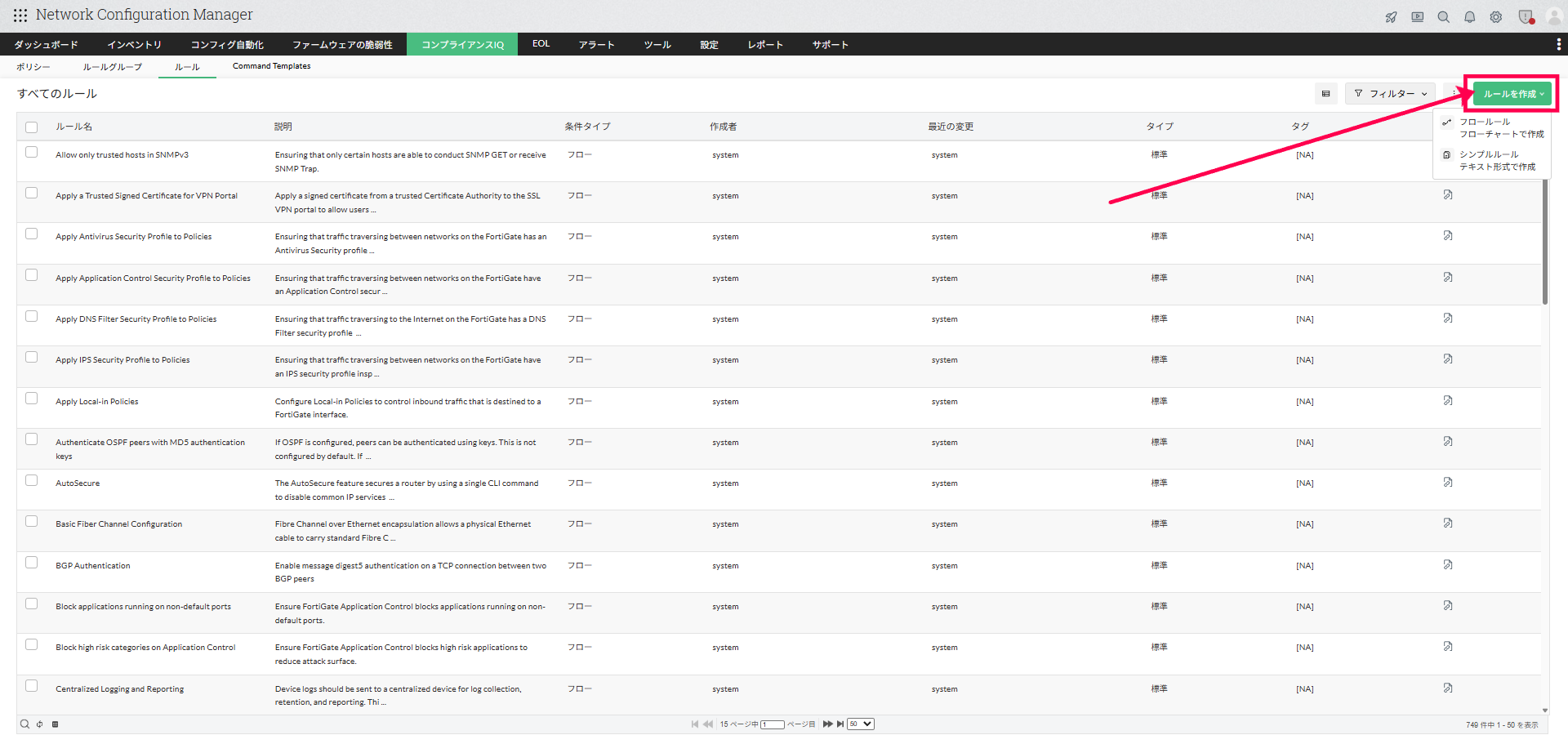Open settings via the gear icon
1568x744 pixels.
point(1496,17)
